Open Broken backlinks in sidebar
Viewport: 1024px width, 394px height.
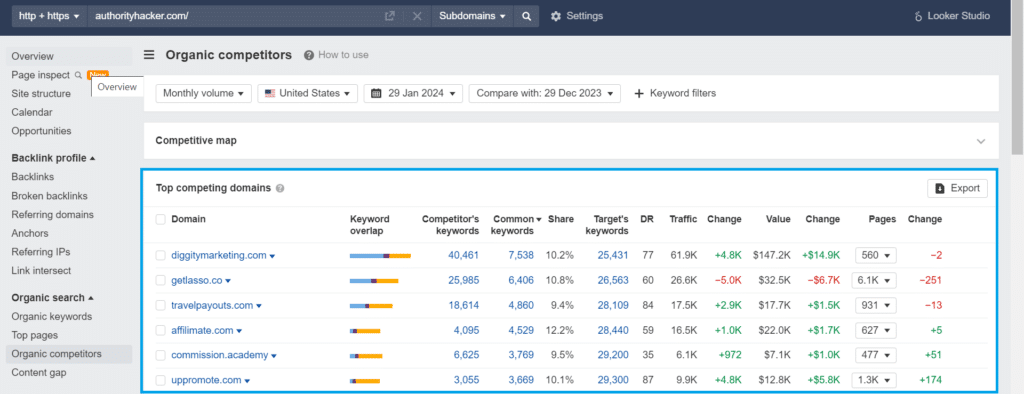[50, 196]
